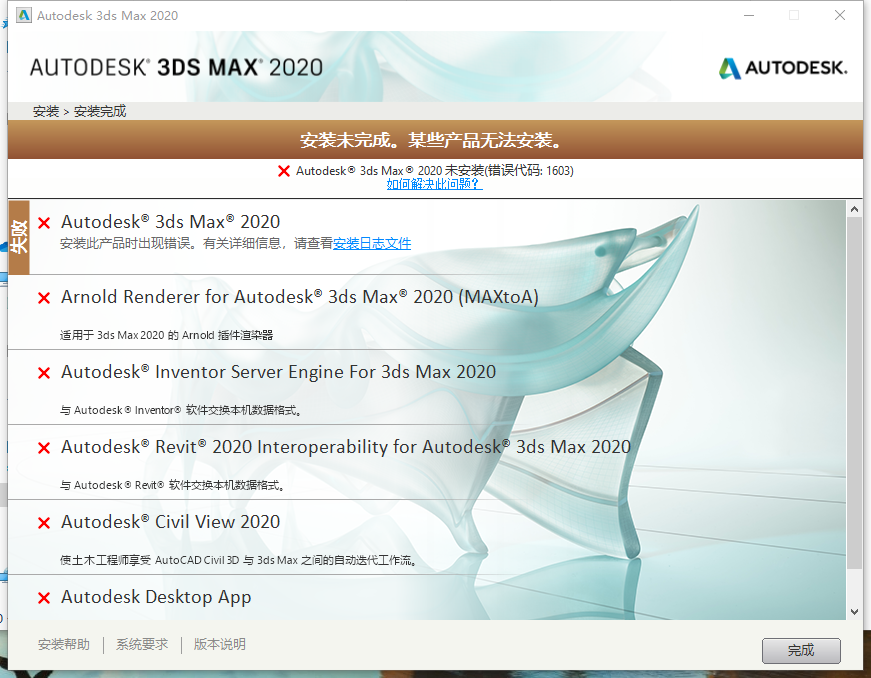The width and height of the screenshot is (871, 678).
Task: Click error icon next to Arnold Renderer MAXtoA
Action: [x=42, y=297]
